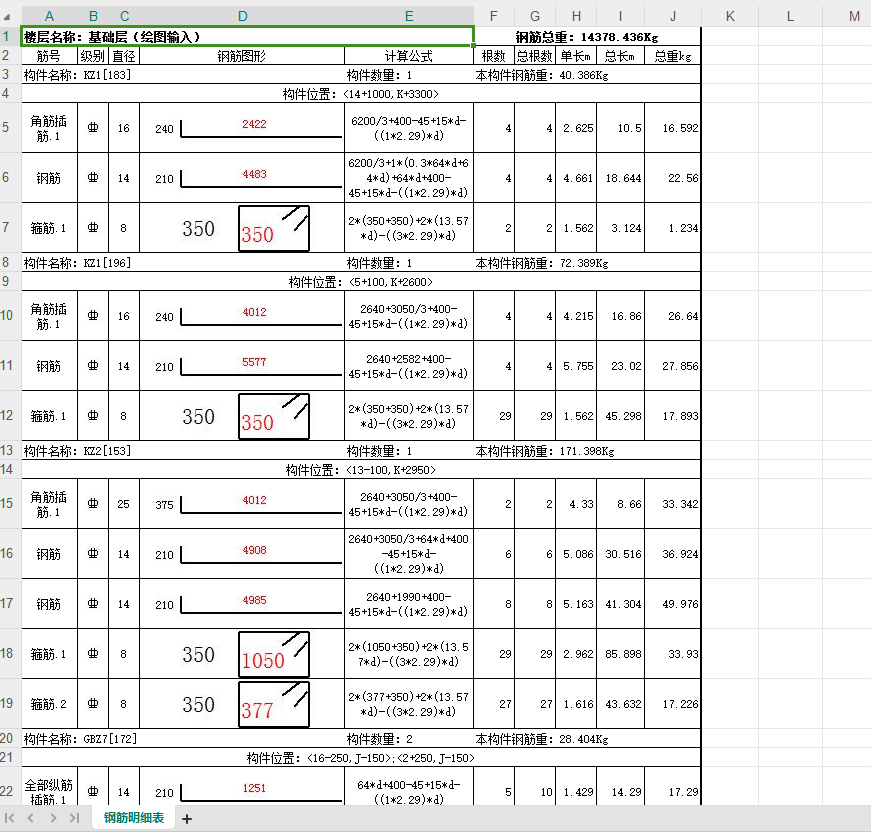Select 构件位置 <5+100, K+2600> row
871x832 pixels.
[x=361, y=282]
